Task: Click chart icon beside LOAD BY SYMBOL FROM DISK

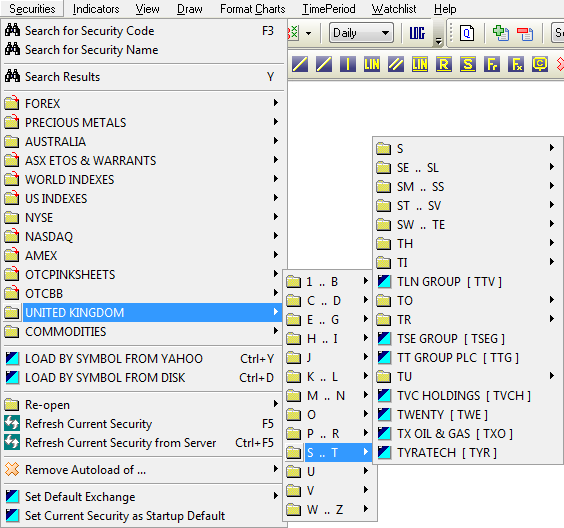Action: (12, 377)
